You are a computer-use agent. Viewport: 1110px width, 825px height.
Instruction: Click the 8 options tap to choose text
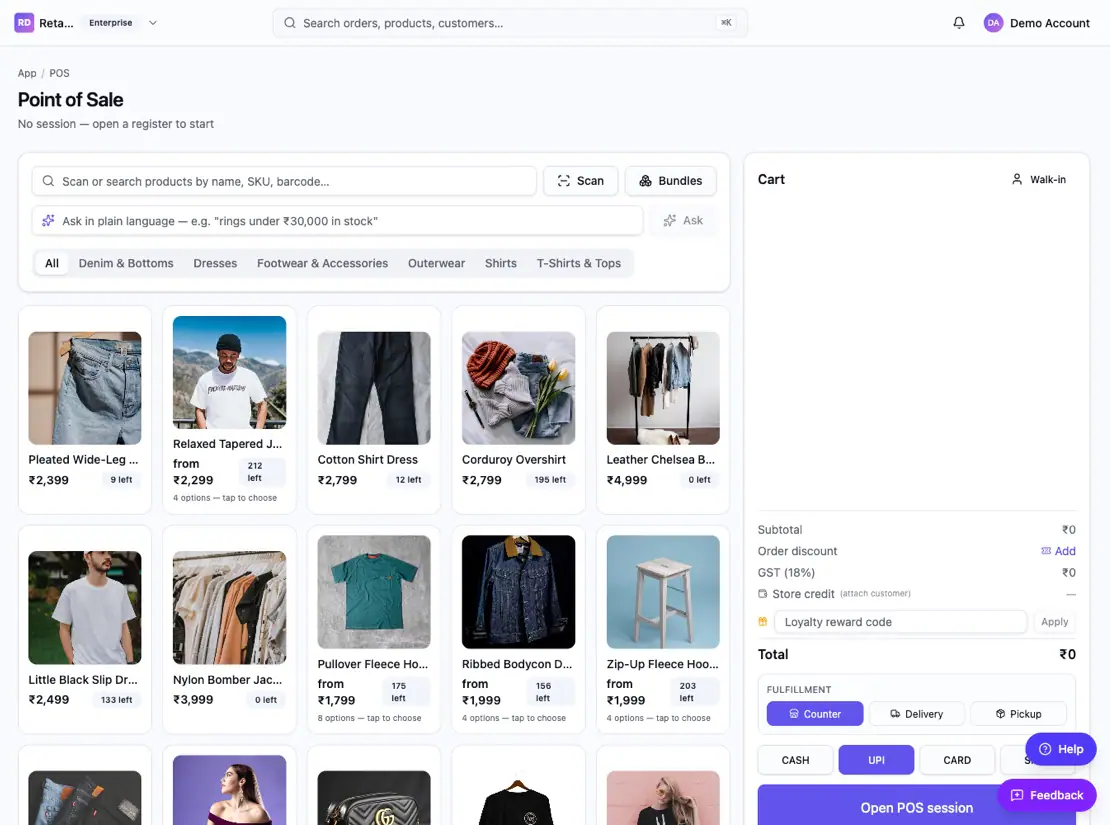369,718
